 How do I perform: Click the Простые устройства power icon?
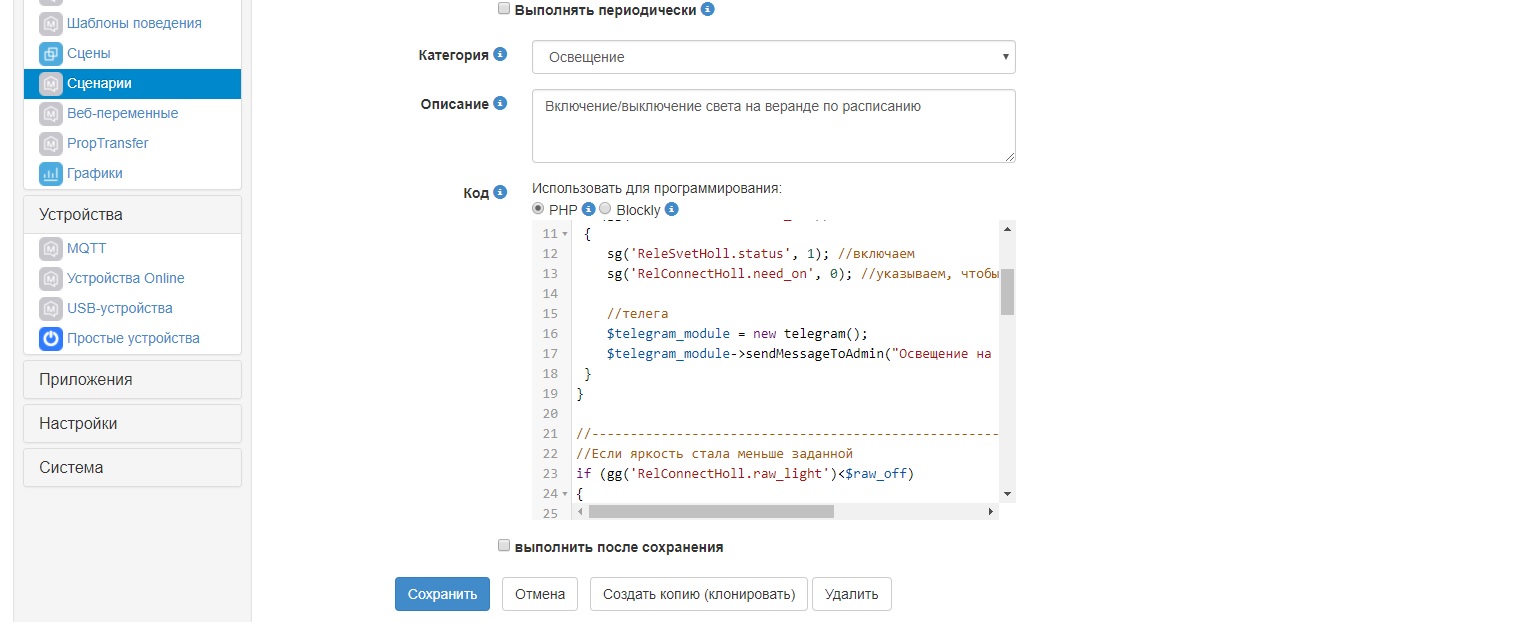pos(51,338)
